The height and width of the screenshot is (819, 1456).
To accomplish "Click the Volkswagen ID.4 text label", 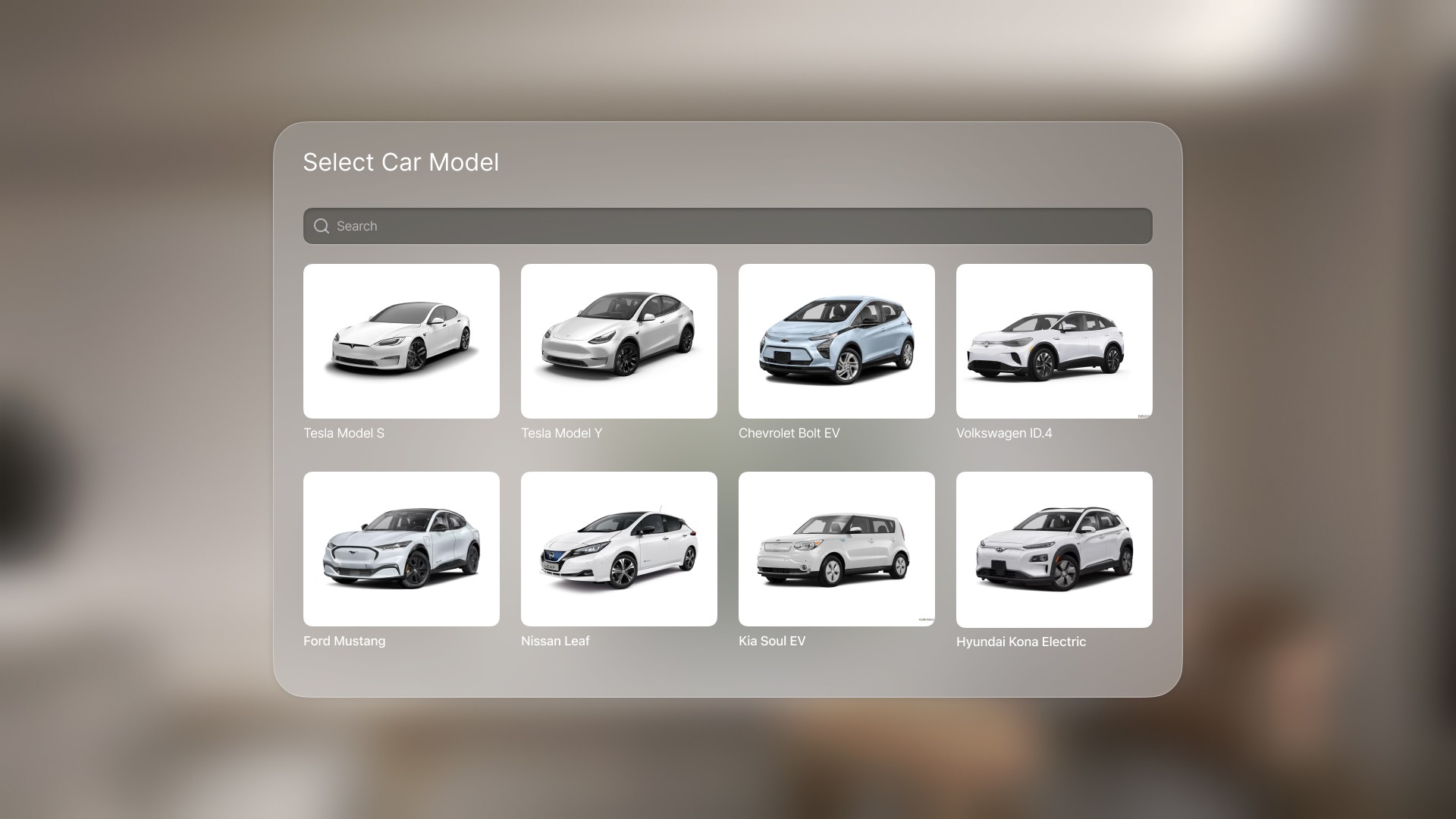I will tap(1003, 433).
